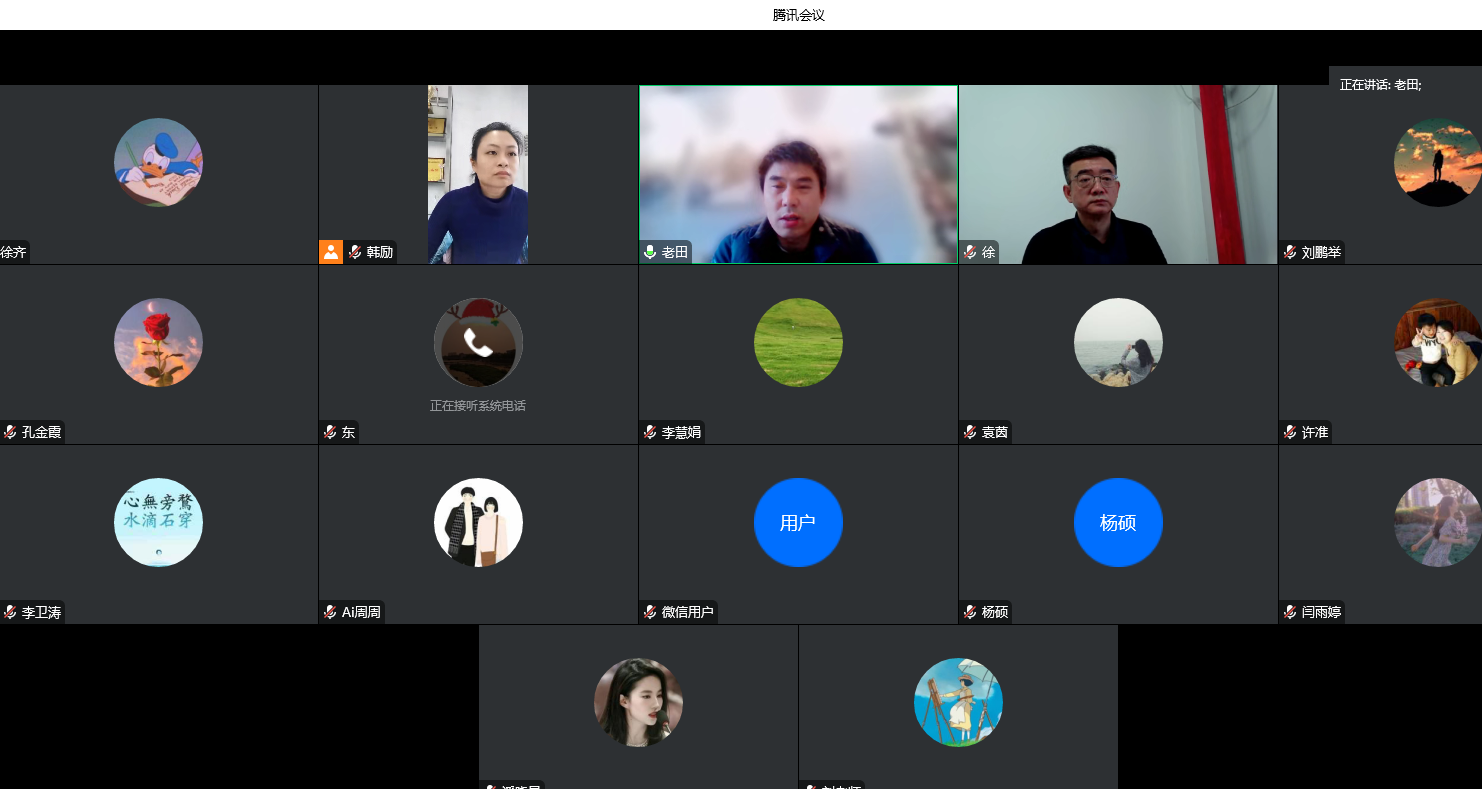Select the sunset silhouette avatar of 刘鹏举
This screenshot has height=789, width=1482.
pyautogui.click(x=1438, y=162)
